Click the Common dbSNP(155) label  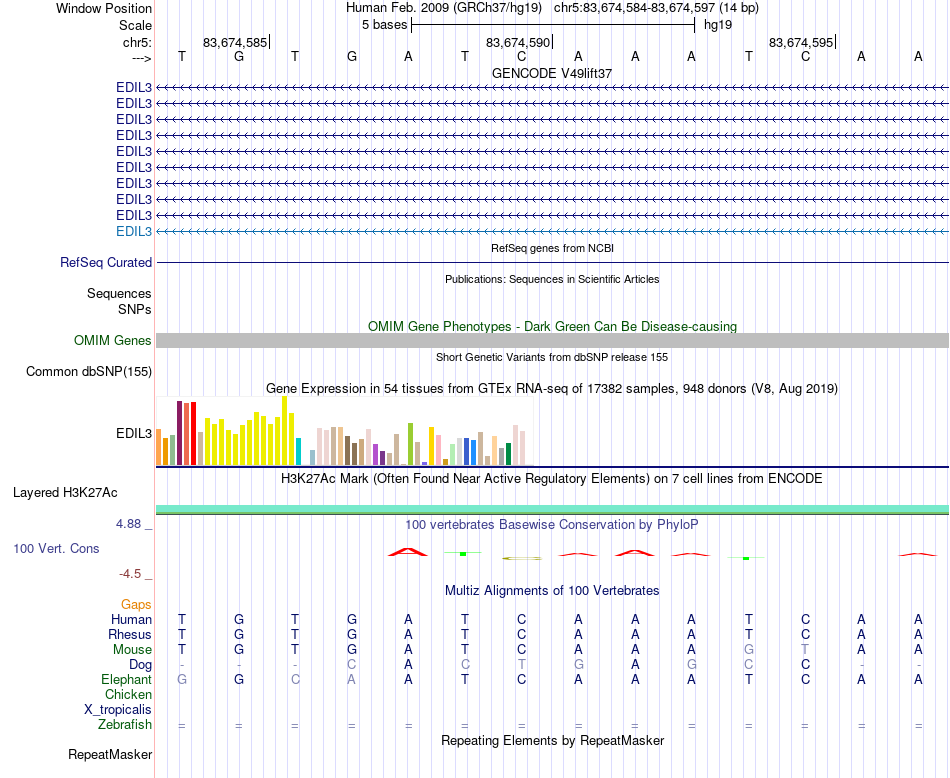pyautogui.click(x=89, y=371)
